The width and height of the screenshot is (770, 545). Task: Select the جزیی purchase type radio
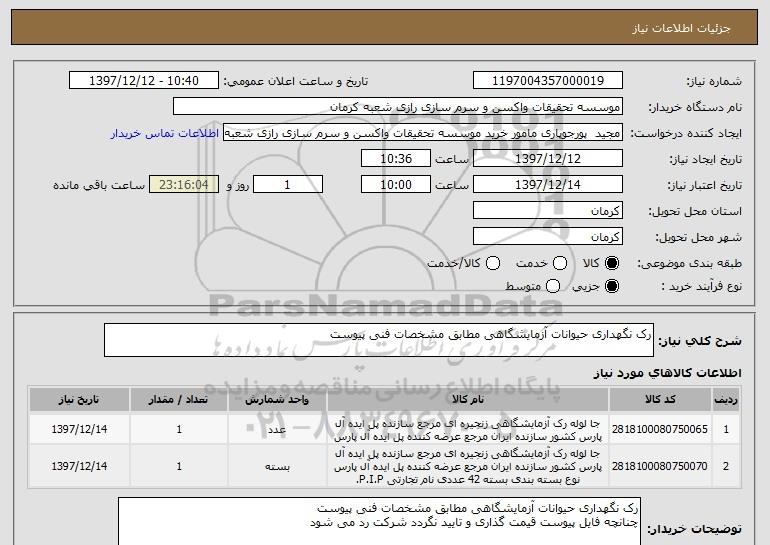612,286
